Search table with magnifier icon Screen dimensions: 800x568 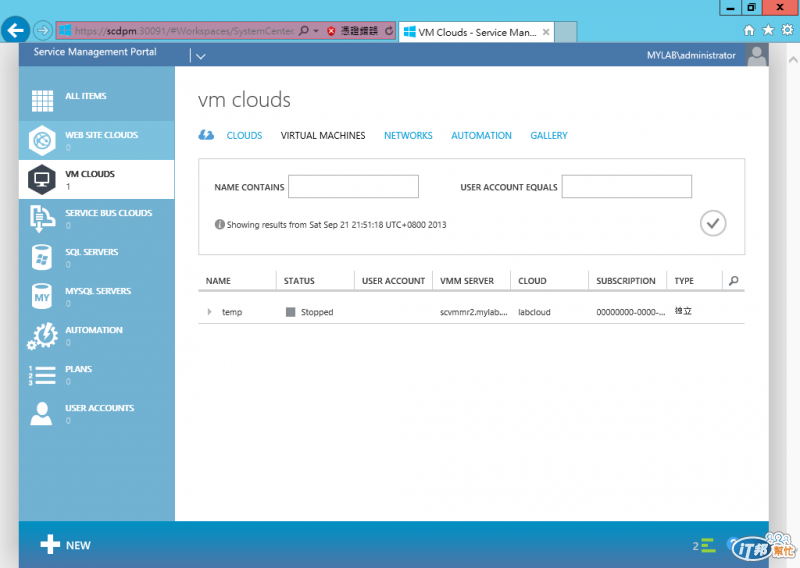tap(734, 281)
